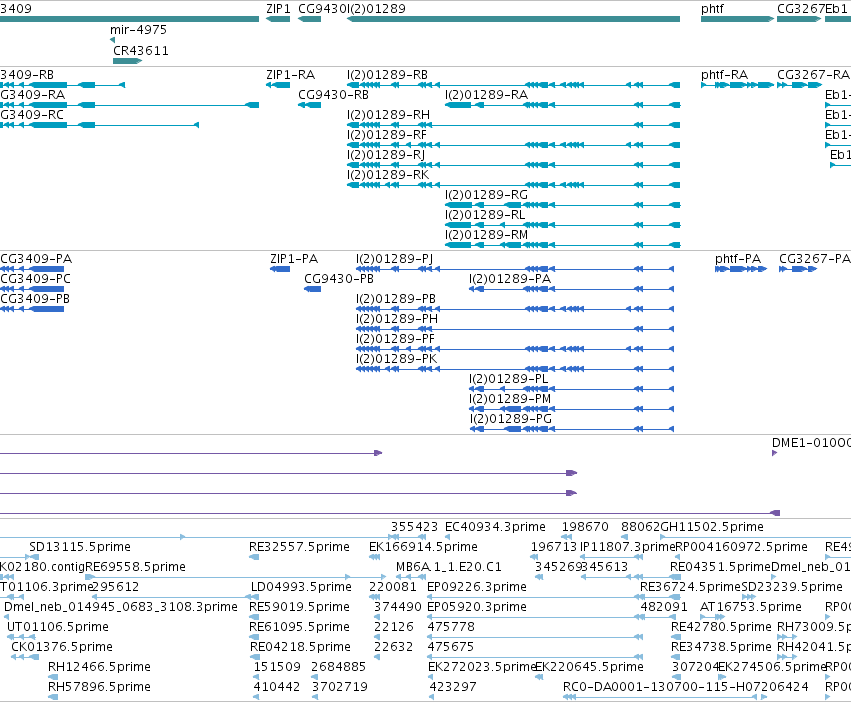Select the mir-4975 gene label

tap(138, 30)
